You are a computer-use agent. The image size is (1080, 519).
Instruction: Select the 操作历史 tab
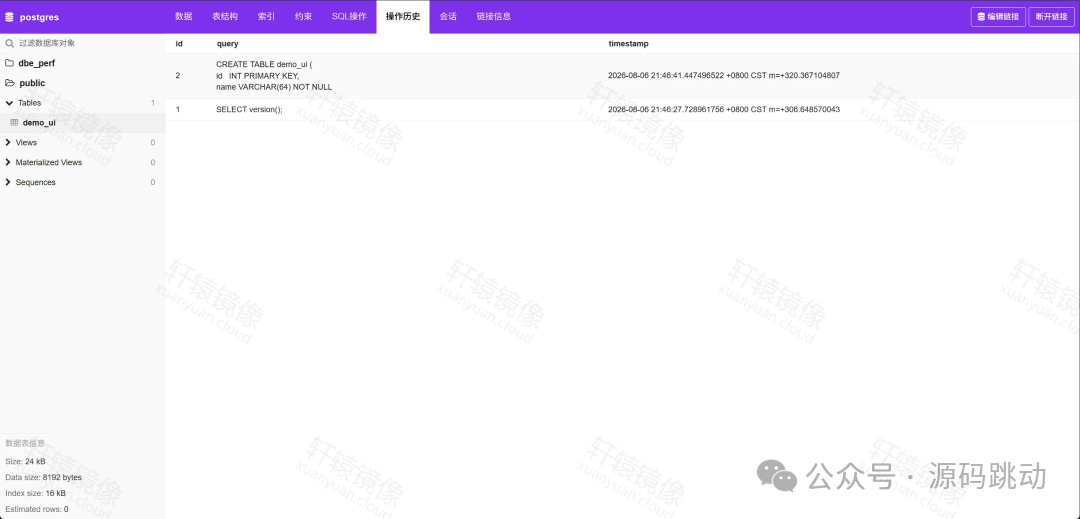[x=403, y=17]
